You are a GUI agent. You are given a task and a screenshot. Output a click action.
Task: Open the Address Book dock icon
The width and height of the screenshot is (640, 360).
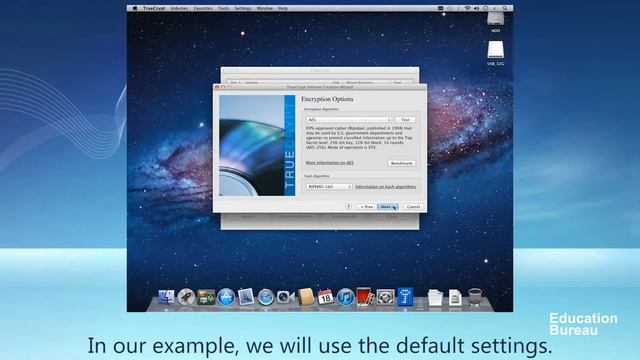click(x=306, y=297)
